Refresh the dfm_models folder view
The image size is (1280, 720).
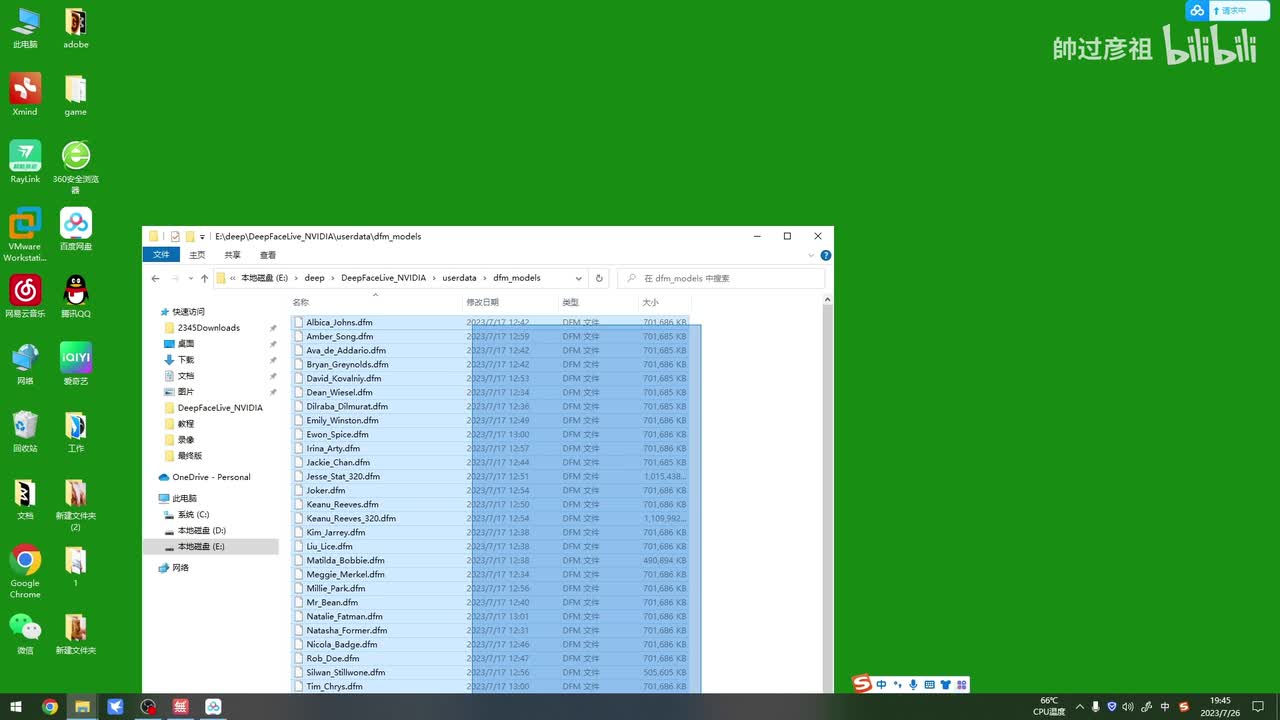pyautogui.click(x=599, y=278)
